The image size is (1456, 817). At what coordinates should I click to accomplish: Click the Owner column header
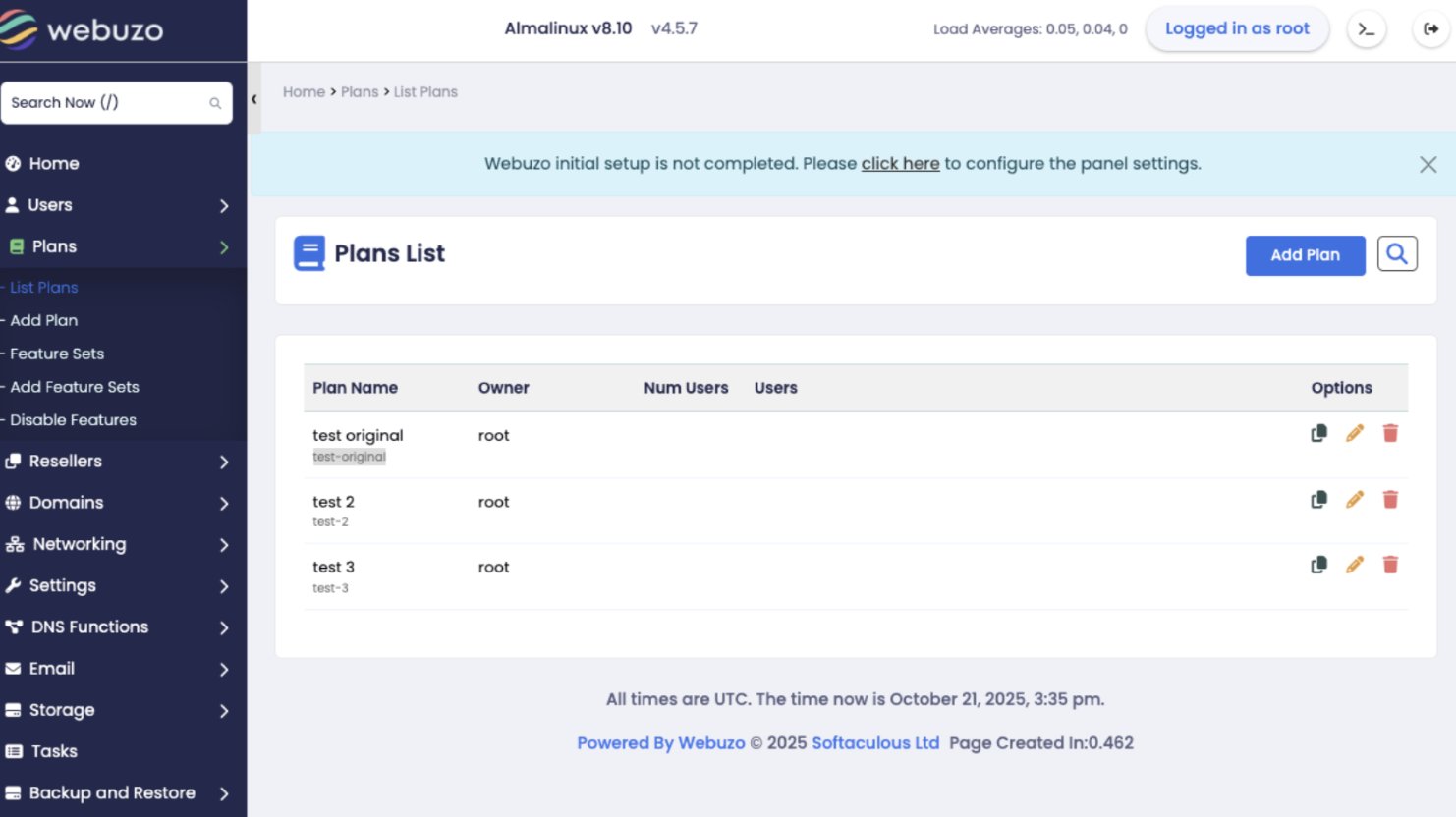tap(504, 388)
